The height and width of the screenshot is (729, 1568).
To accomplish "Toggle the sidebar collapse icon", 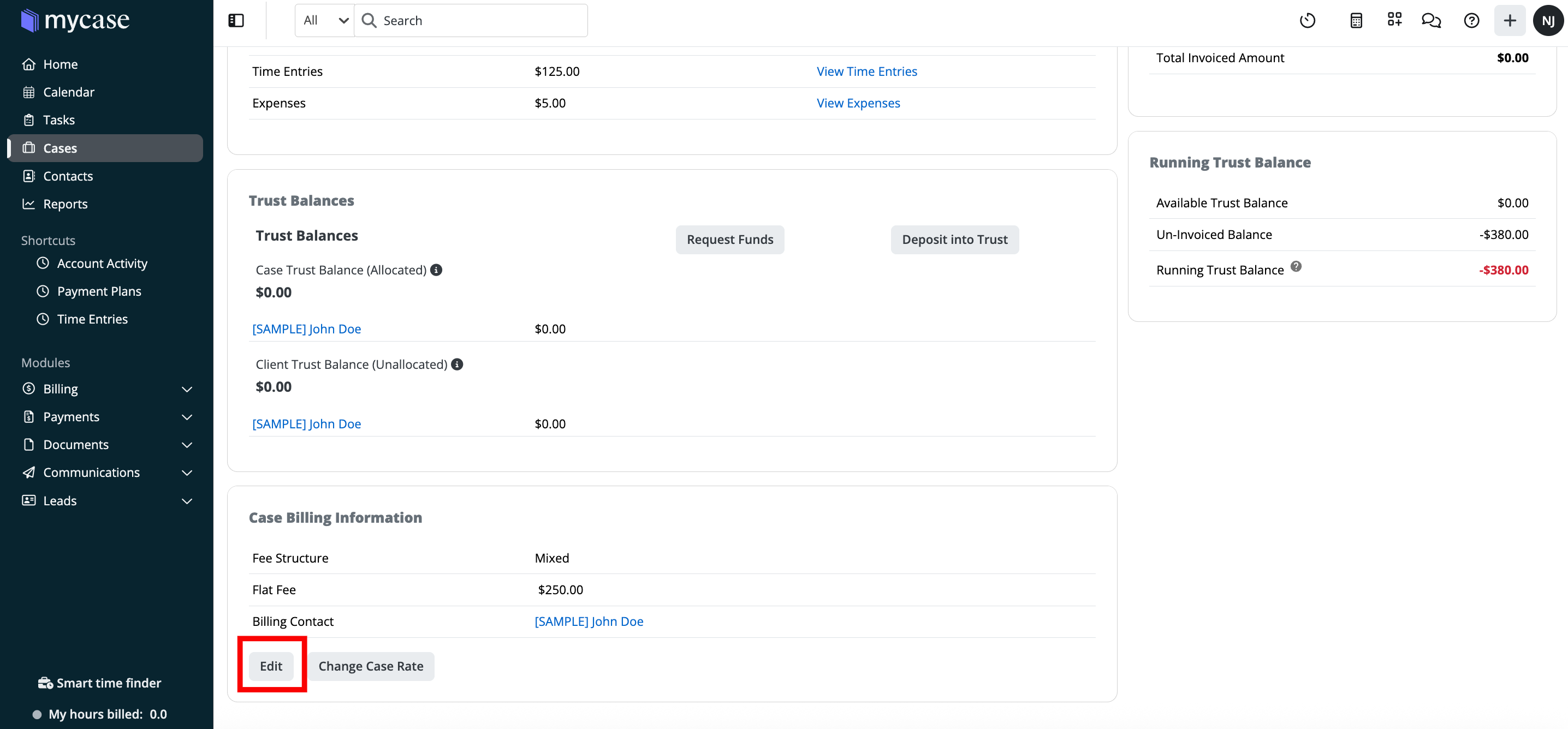I will pyautogui.click(x=236, y=21).
